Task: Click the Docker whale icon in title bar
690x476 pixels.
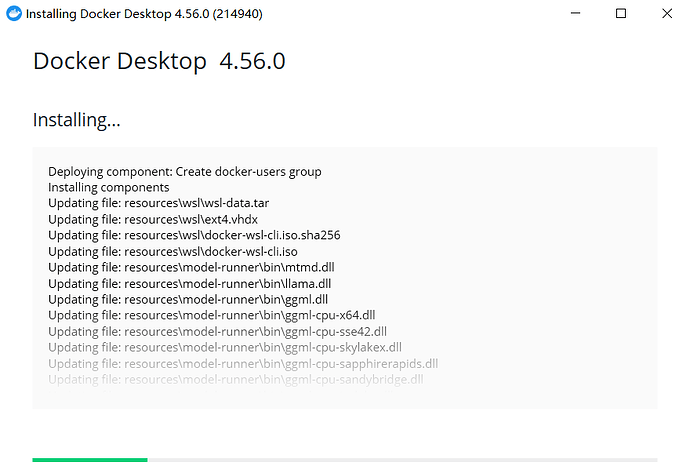Action: (x=14, y=14)
